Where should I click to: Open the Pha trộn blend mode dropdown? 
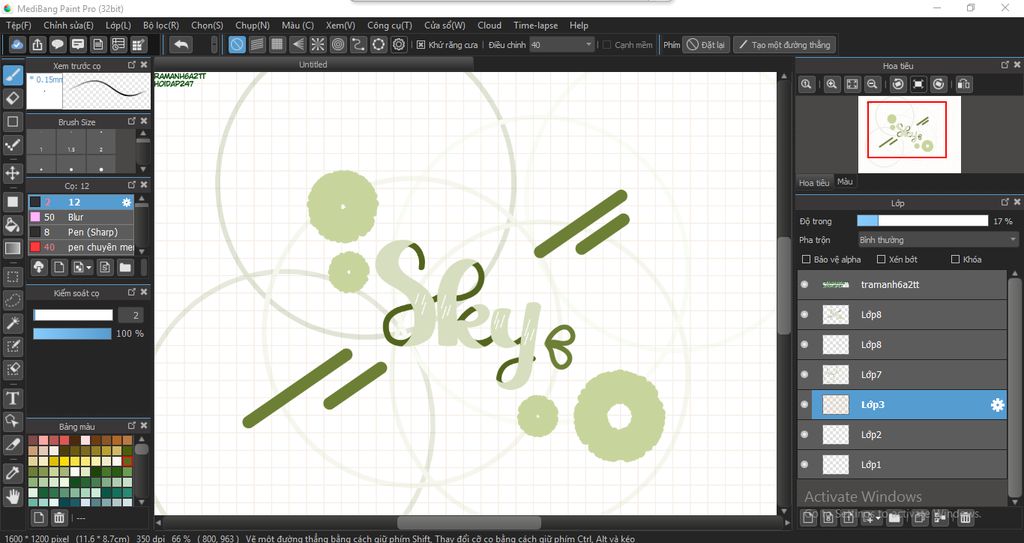pos(938,240)
